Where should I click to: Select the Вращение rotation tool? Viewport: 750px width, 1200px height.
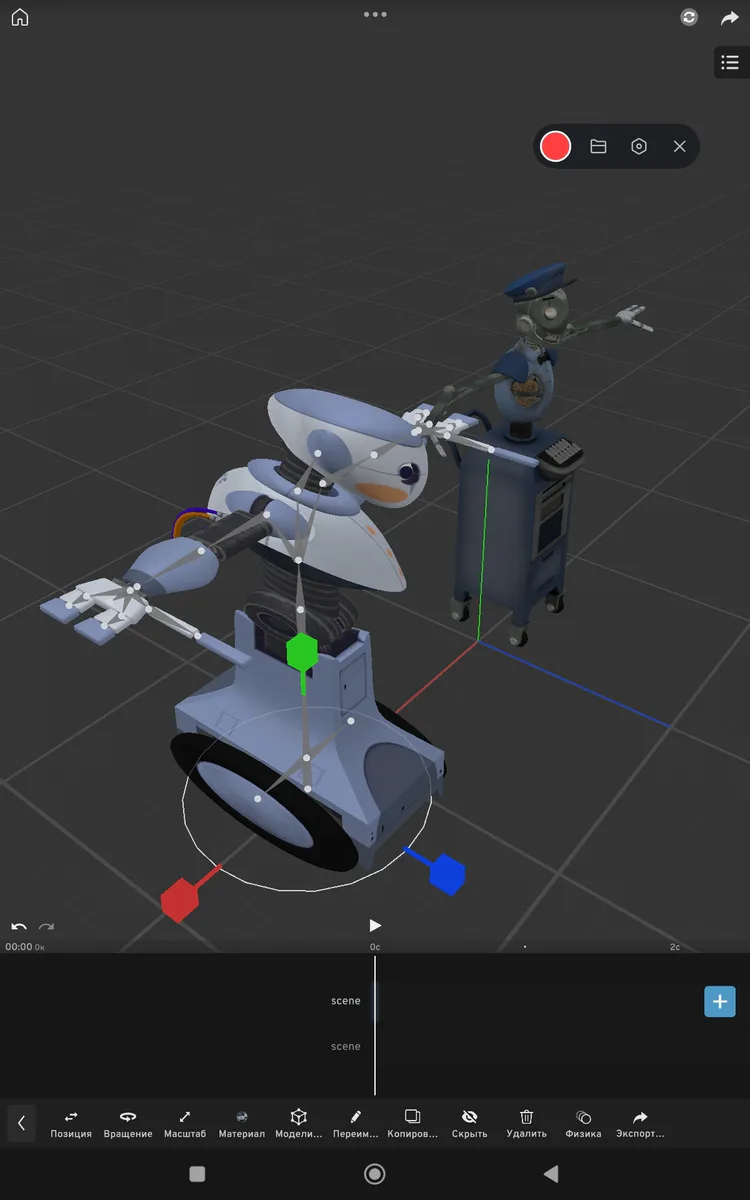point(128,1124)
